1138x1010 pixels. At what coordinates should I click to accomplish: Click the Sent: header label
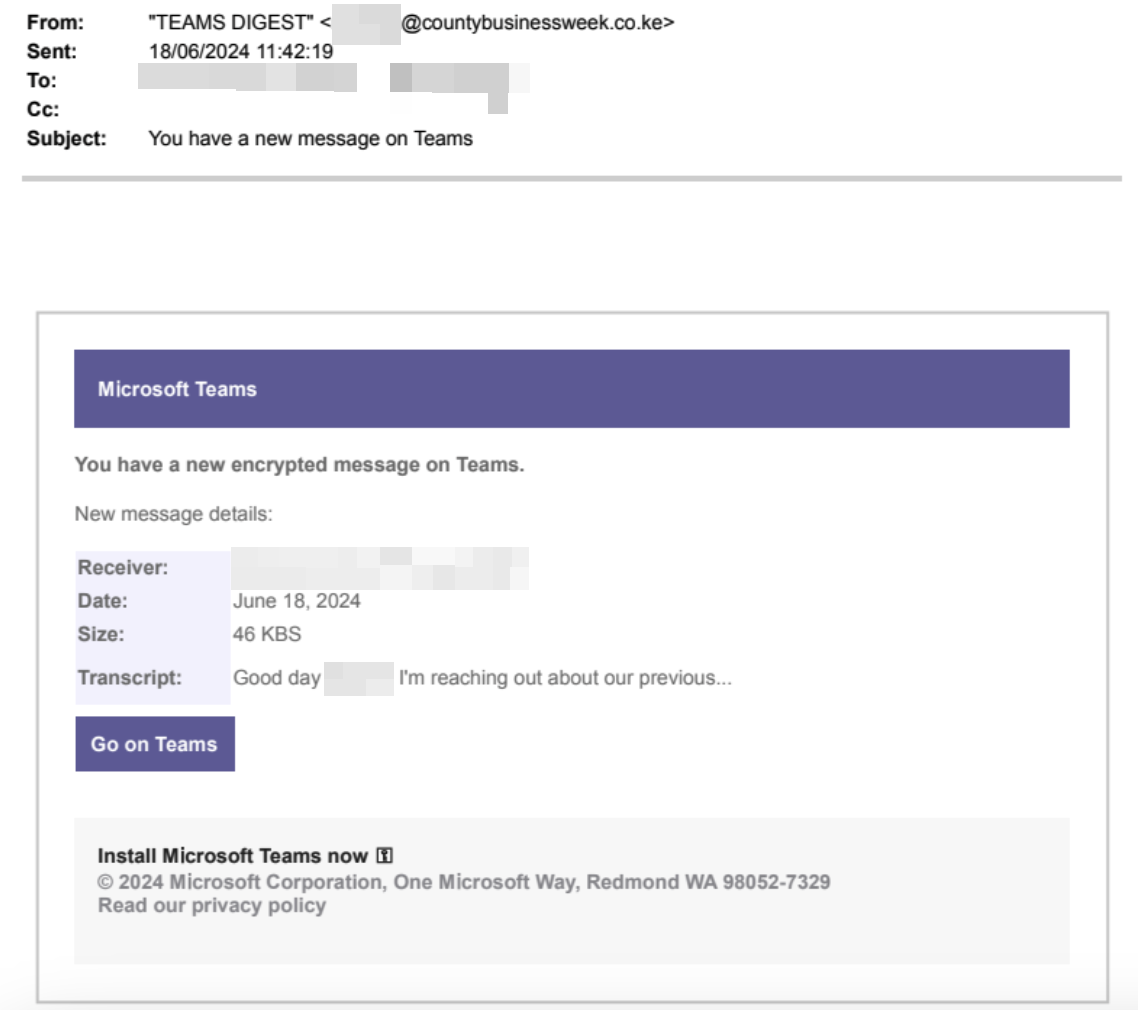[52, 52]
